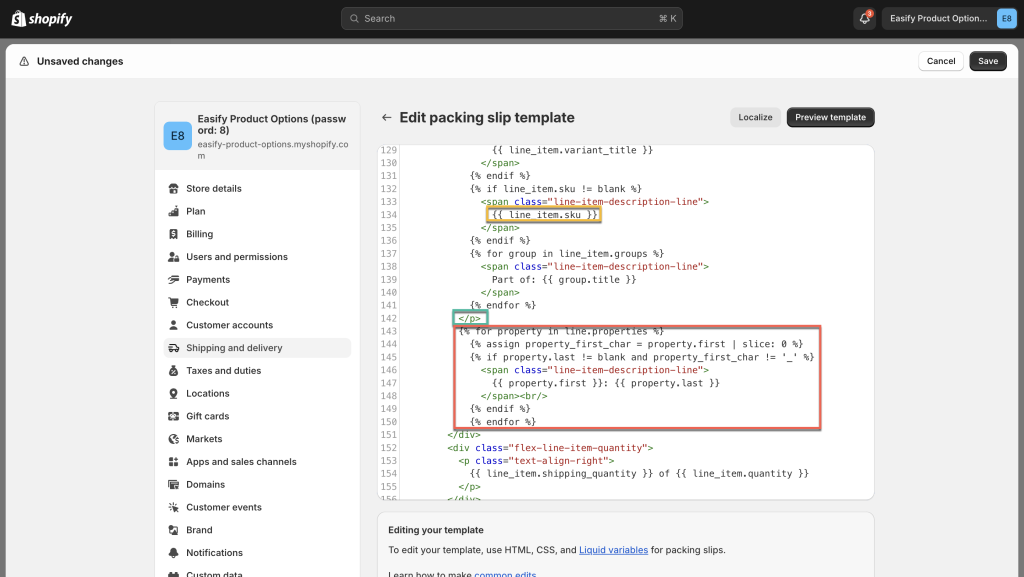This screenshot has height=577, width=1024.
Task: Click the Domains globe icon in sidebar
Action: click(174, 485)
